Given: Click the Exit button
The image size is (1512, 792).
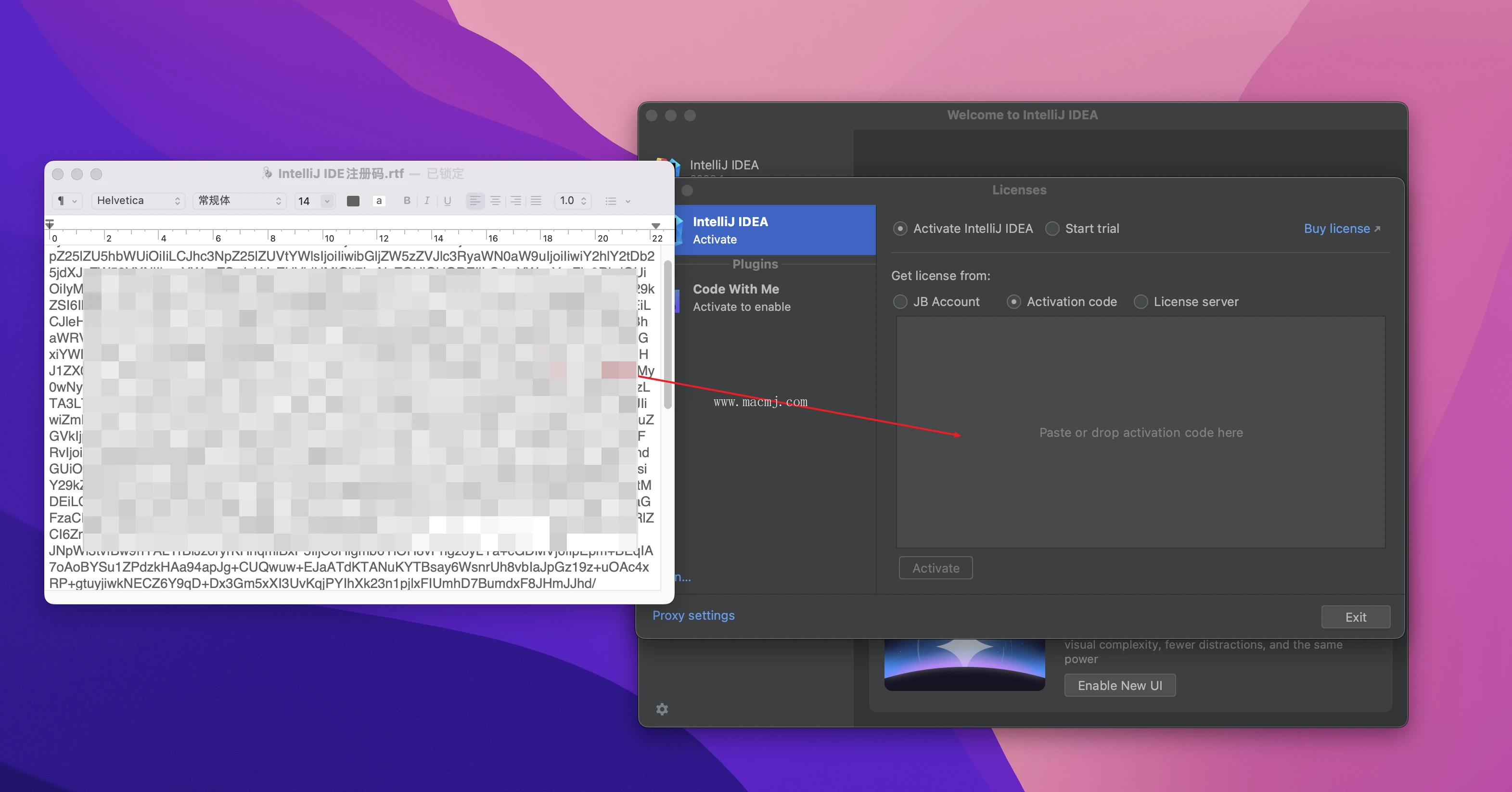Looking at the screenshot, I should coord(1355,617).
